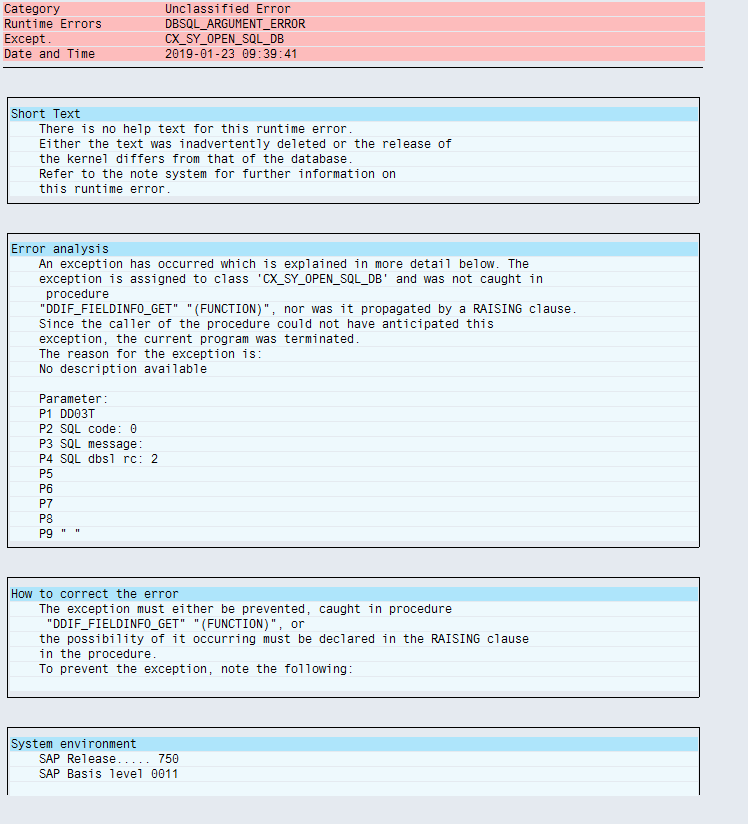The width and height of the screenshot is (748, 824).
Task: Click line 'in the procedure.'
Action: (x=98, y=654)
